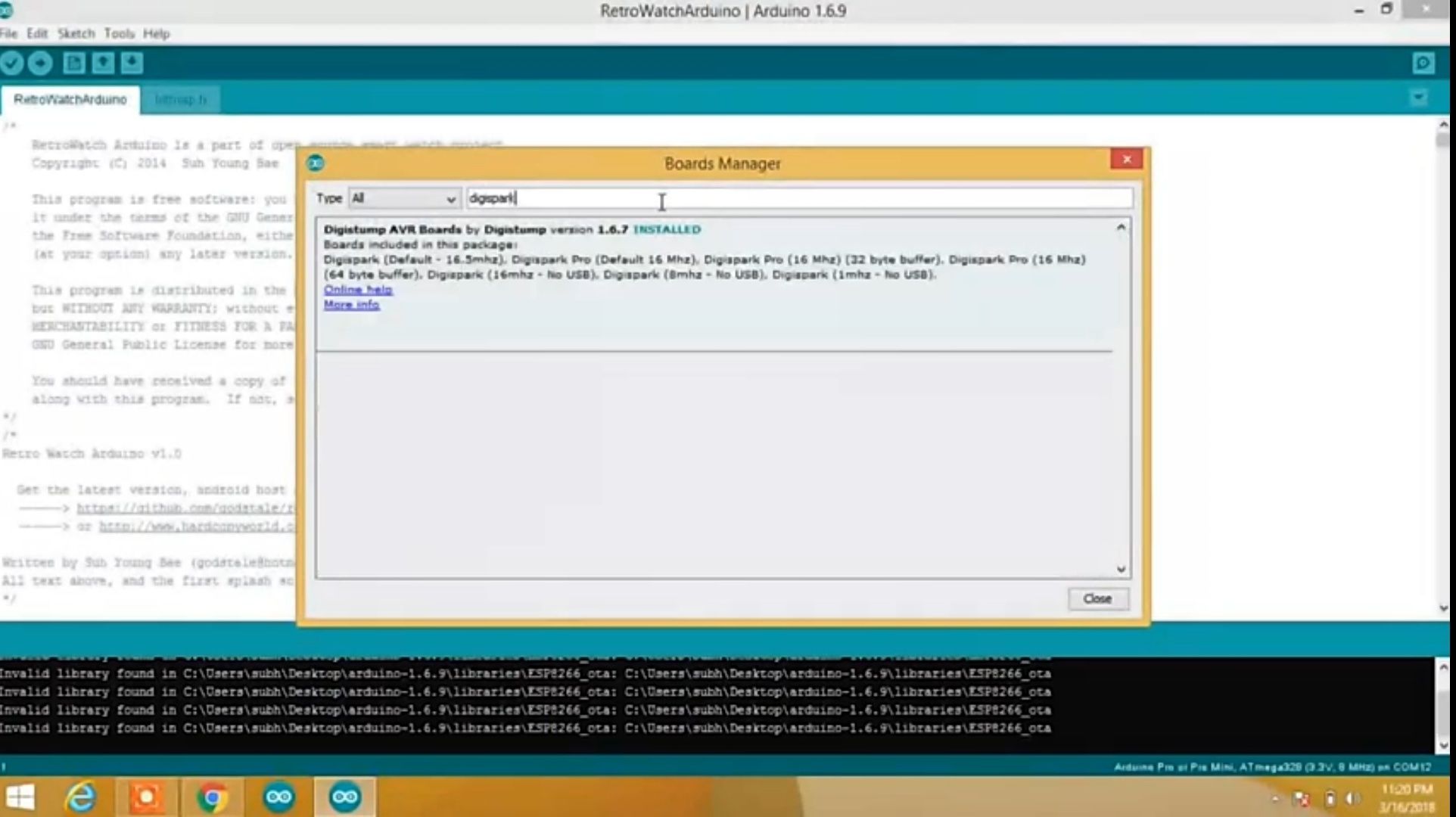Open the Online help link for Digistump boards
Image resolution: width=1456 pixels, height=817 pixels.
coord(356,290)
